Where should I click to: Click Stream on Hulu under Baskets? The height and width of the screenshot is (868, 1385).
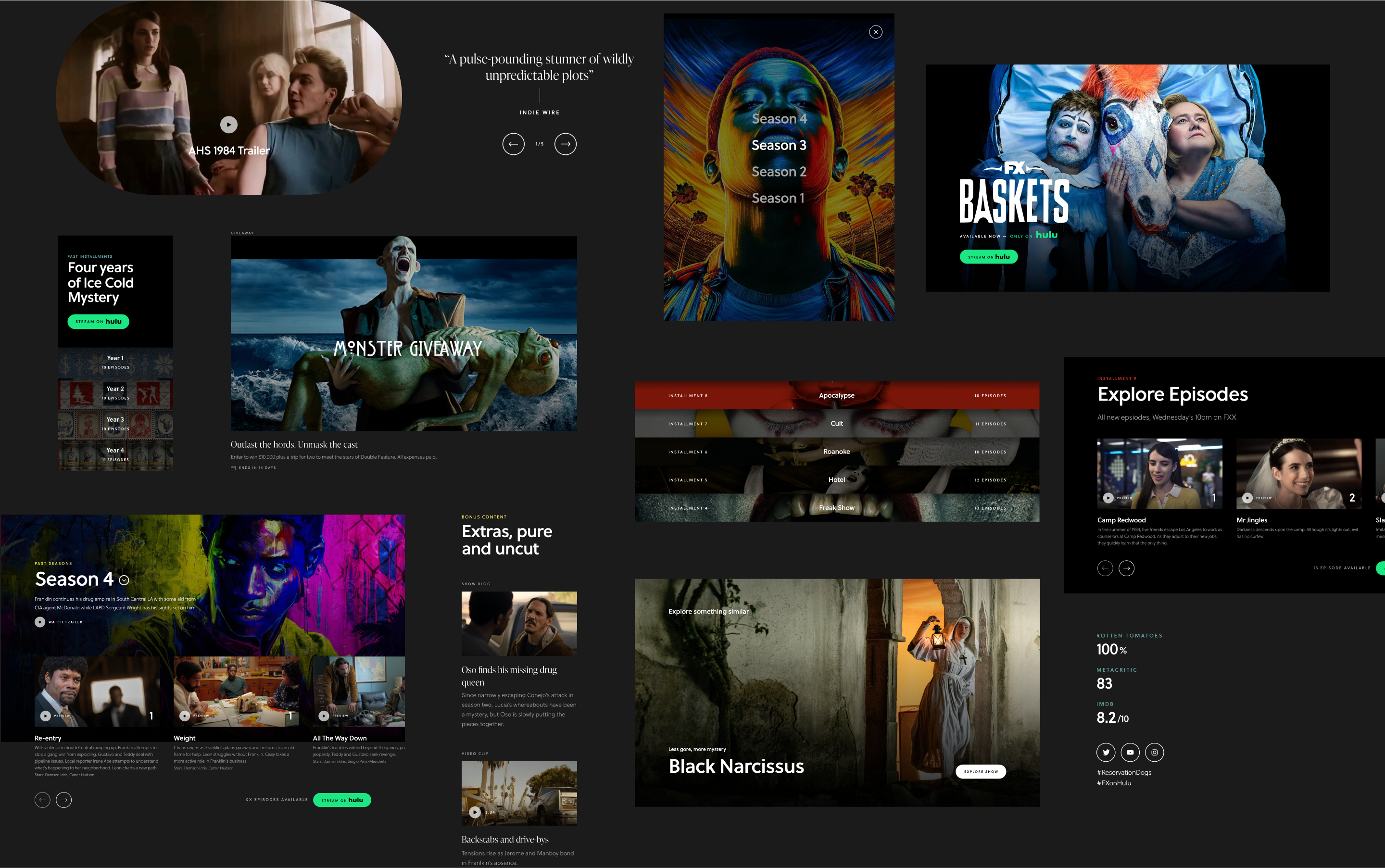point(988,257)
